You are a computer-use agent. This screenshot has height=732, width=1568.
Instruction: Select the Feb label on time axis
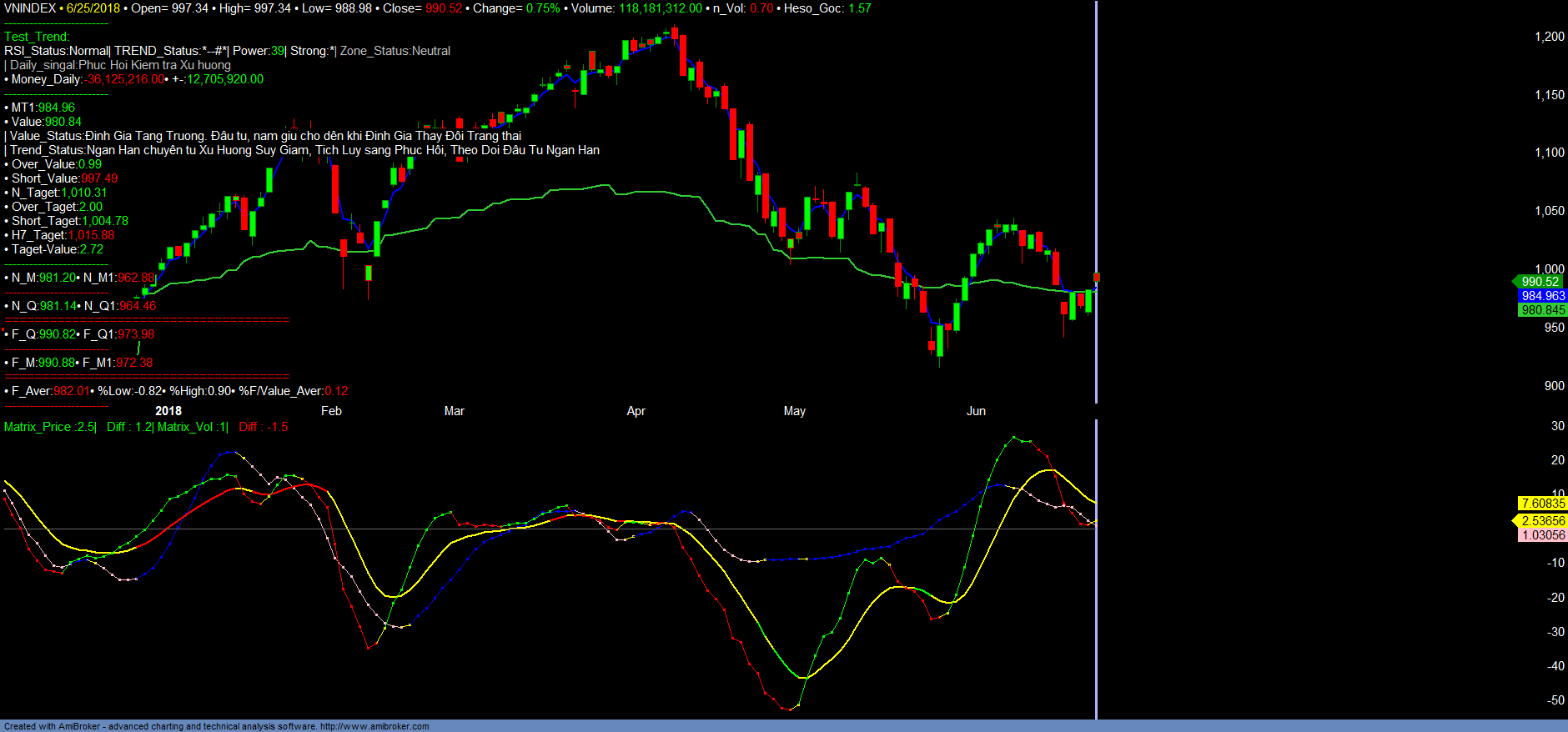coord(331,411)
